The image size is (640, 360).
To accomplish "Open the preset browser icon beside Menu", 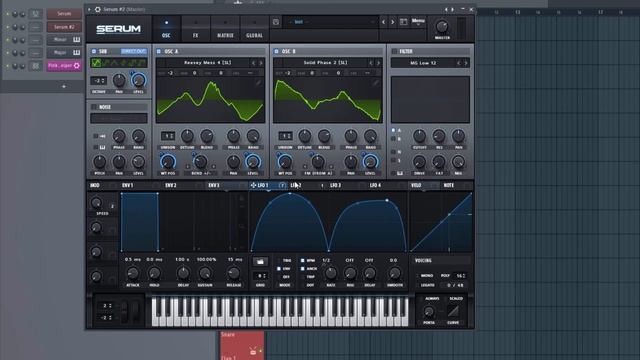I will 403,22.
